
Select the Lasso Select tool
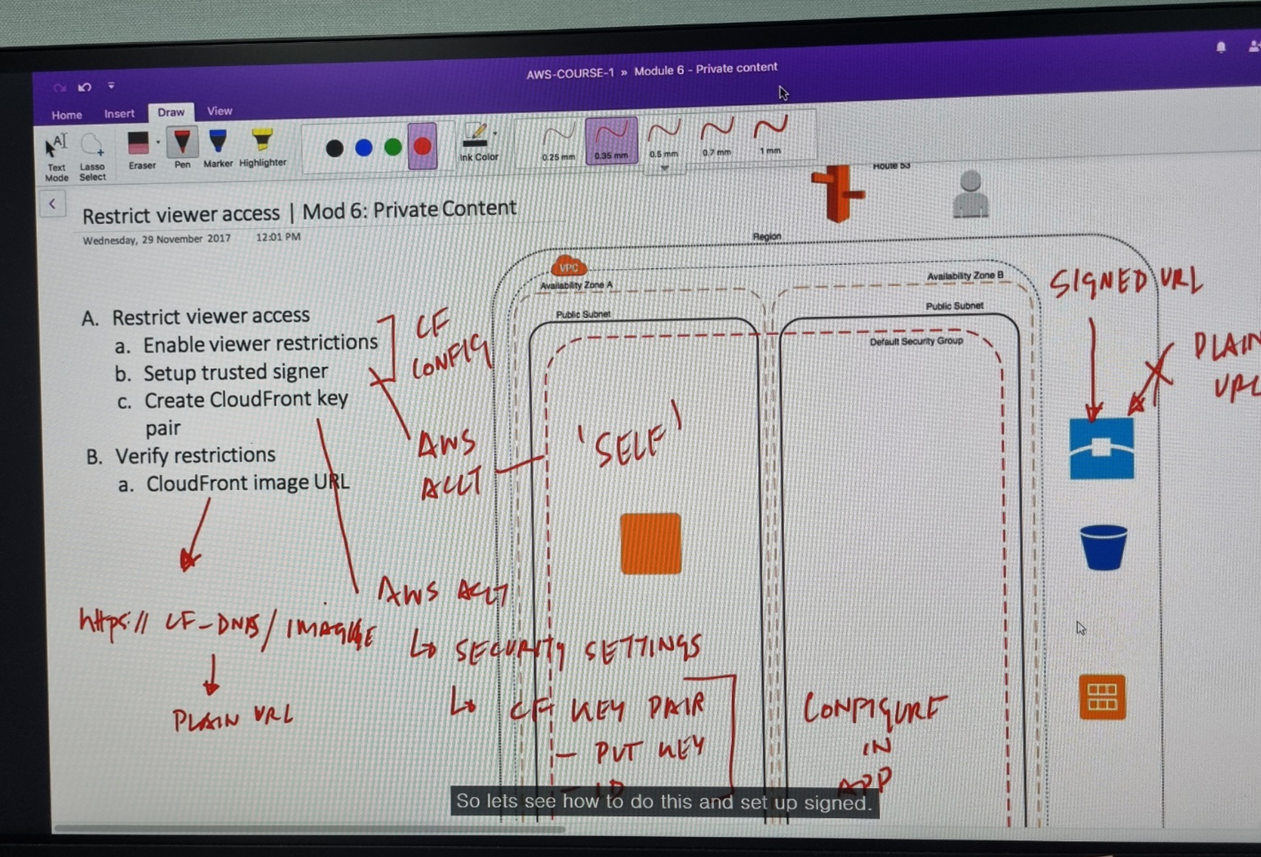92,157
